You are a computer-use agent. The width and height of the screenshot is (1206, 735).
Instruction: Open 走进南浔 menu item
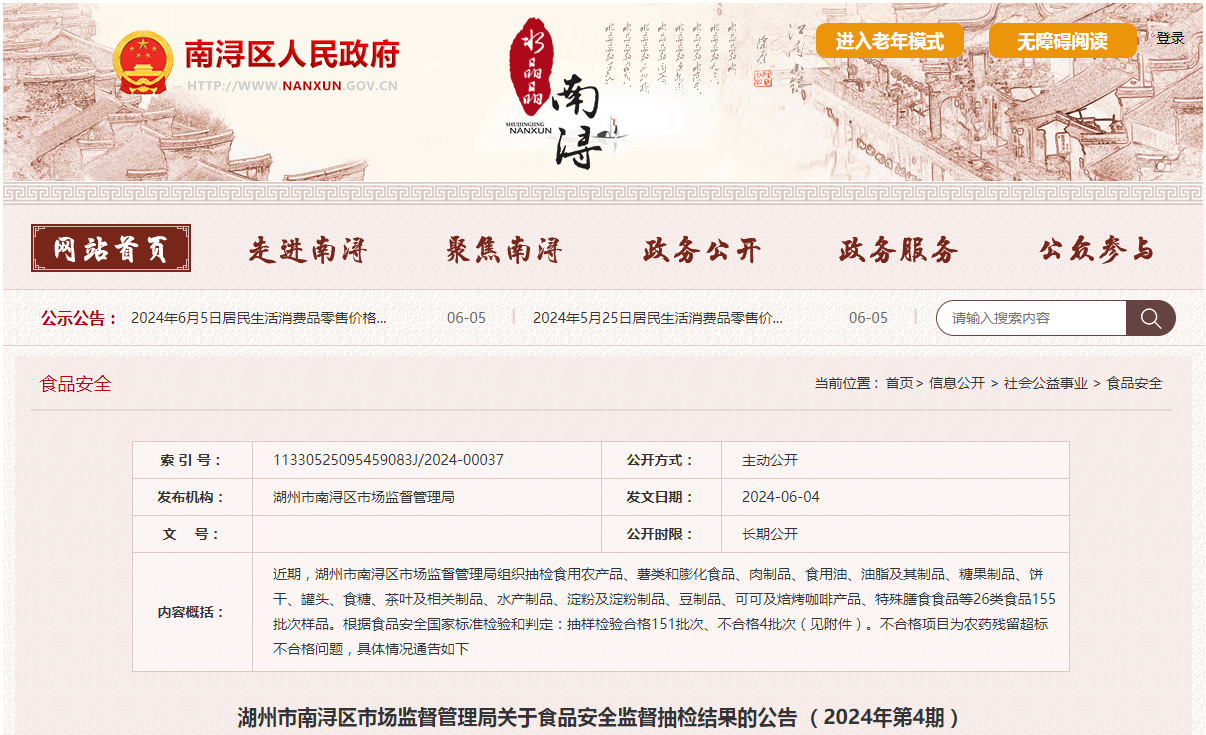point(308,250)
